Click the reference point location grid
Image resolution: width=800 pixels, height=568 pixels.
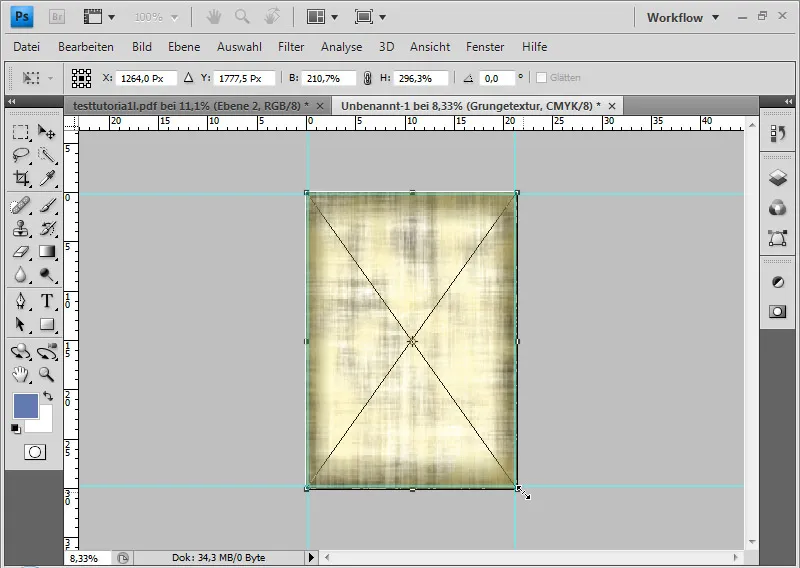[x=82, y=78]
